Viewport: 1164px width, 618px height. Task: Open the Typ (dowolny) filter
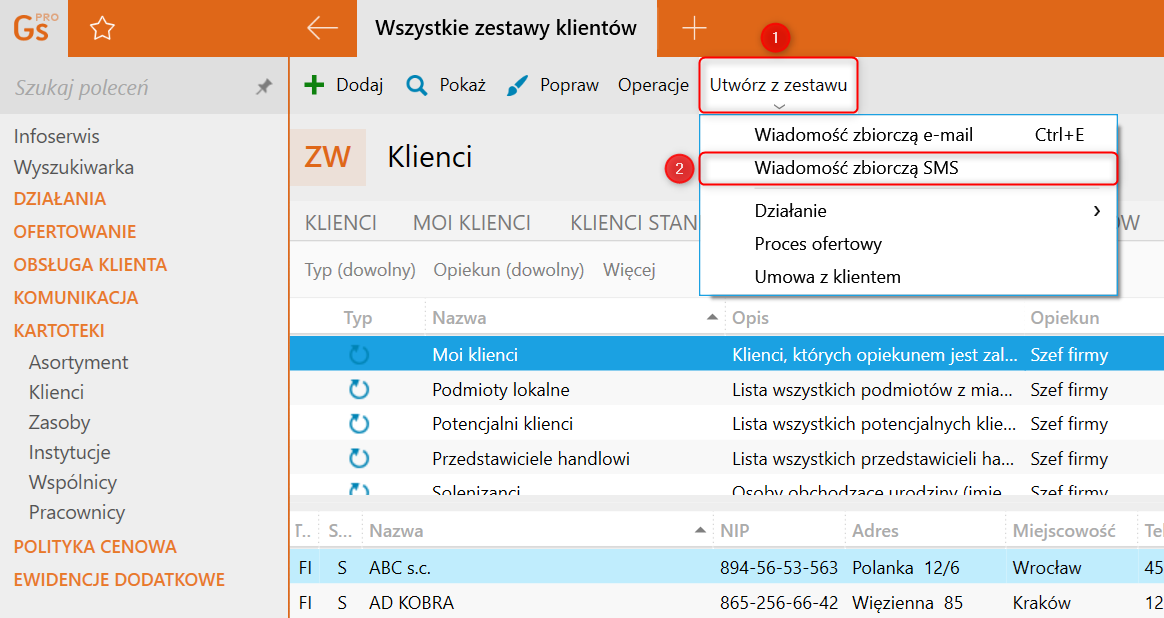coord(360,270)
